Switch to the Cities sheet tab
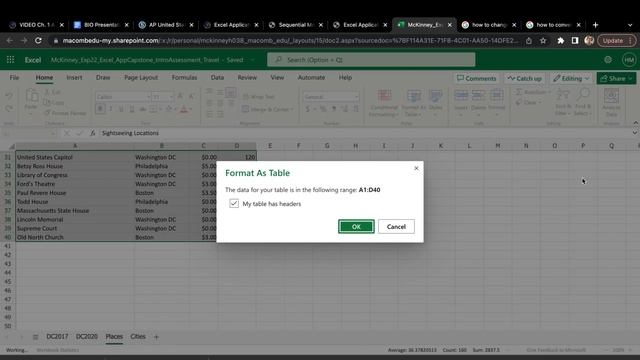Image resolution: width=640 pixels, height=360 pixels. pos(138,337)
